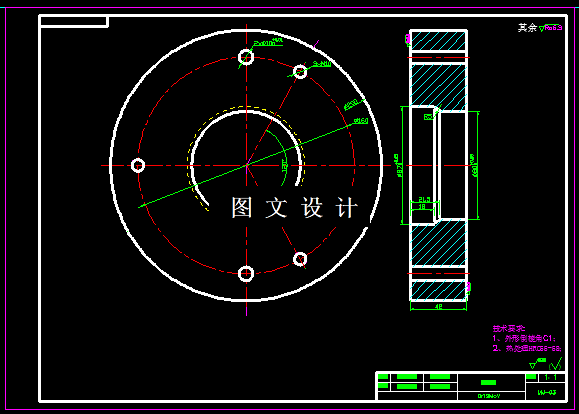This screenshot has width=579, height=414.
Task: Select the upper-right hole's green leader callout
Action: (322, 64)
